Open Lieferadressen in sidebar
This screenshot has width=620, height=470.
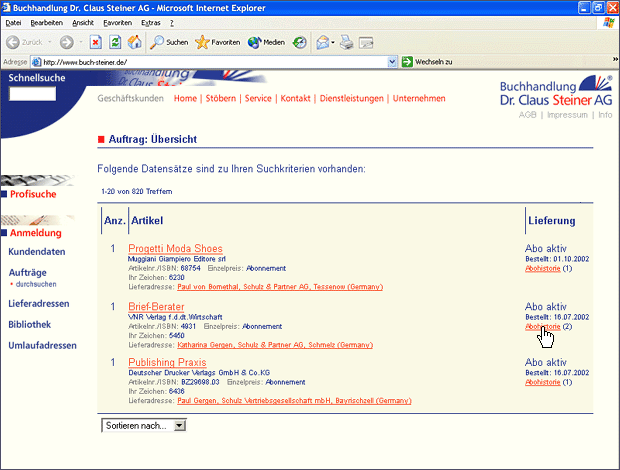39,304
